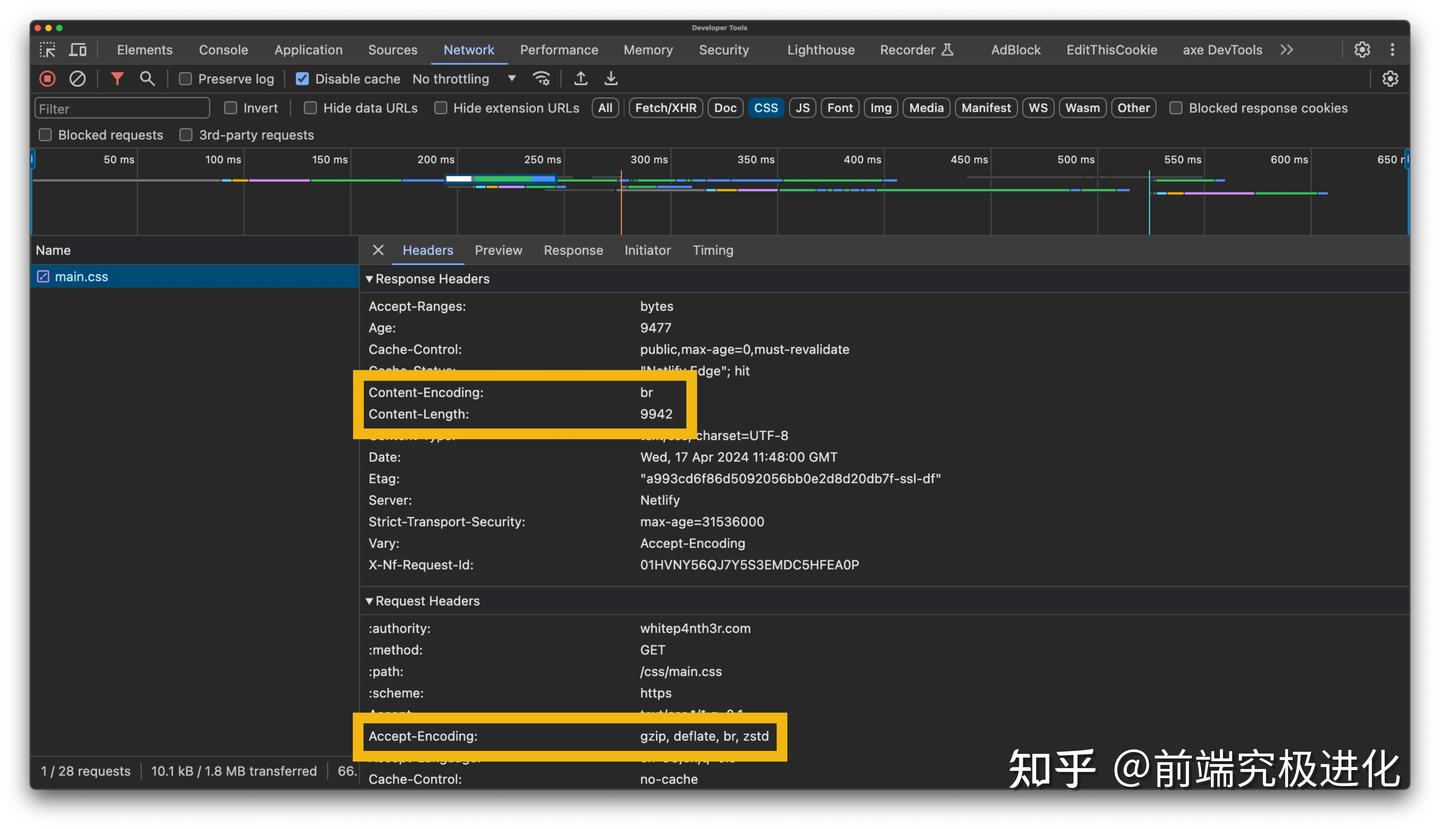1440x829 pixels.
Task: Select the Etag header value
Action: (x=791, y=479)
